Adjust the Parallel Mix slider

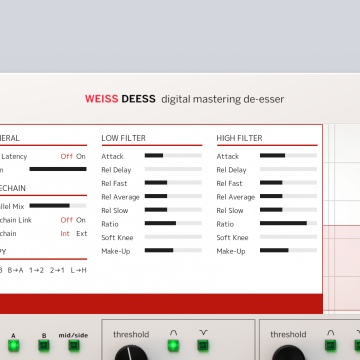click(x=58, y=206)
